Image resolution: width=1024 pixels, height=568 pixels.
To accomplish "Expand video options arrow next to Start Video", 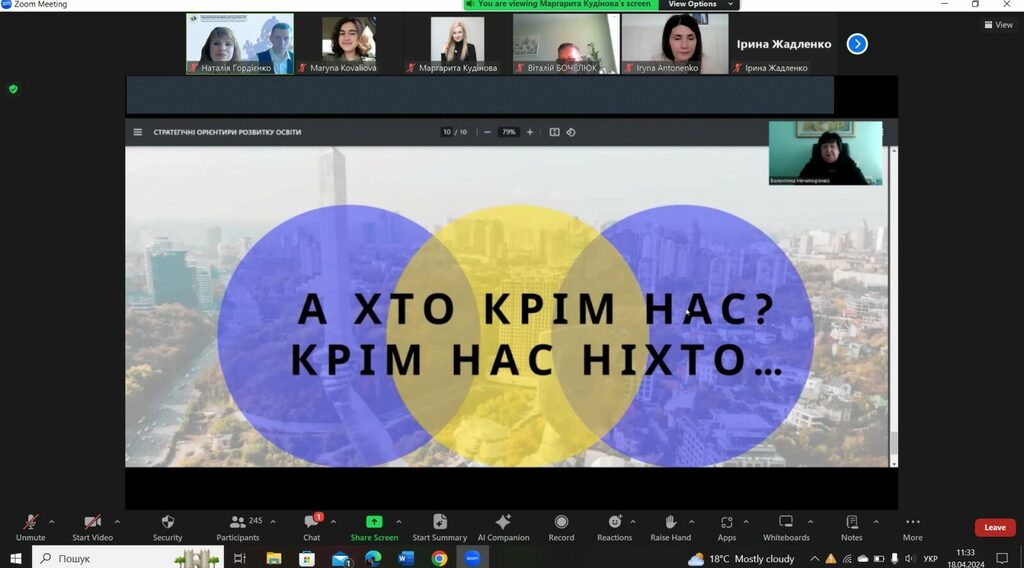I will click(x=117, y=521).
